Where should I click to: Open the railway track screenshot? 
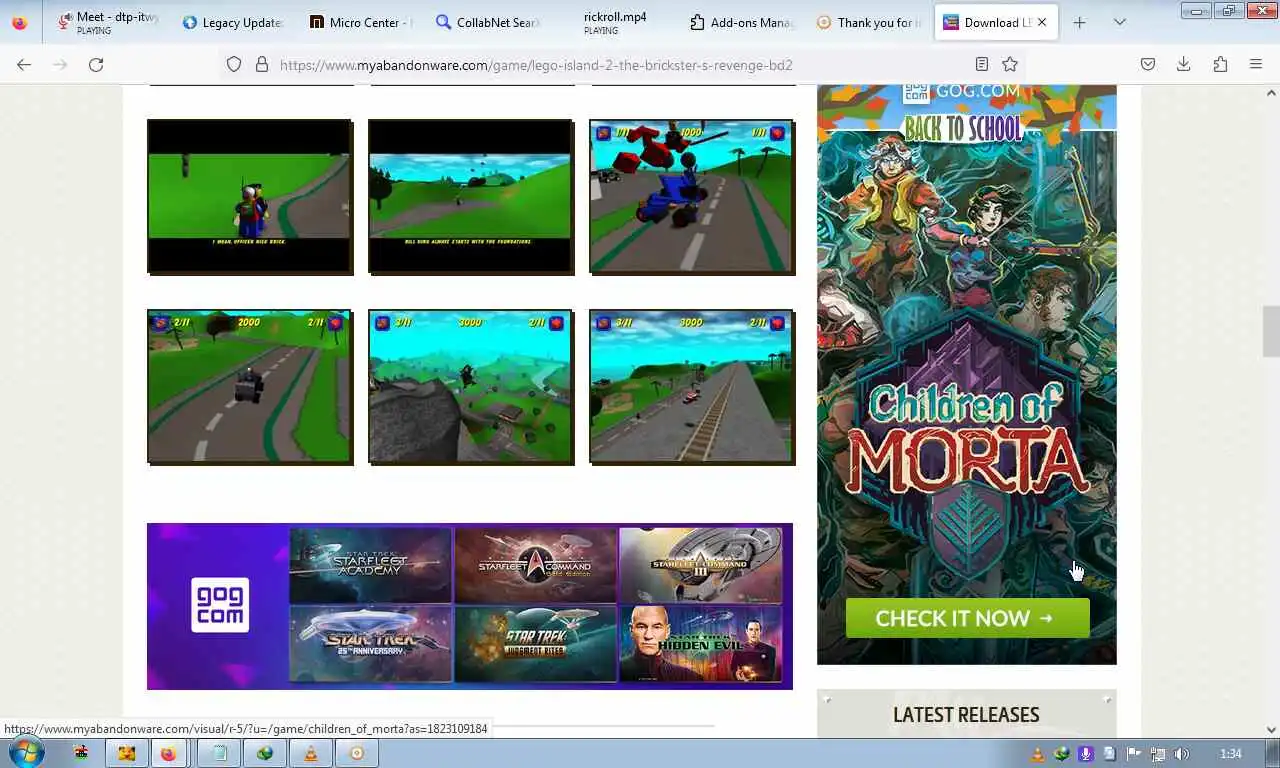point(692,387)
